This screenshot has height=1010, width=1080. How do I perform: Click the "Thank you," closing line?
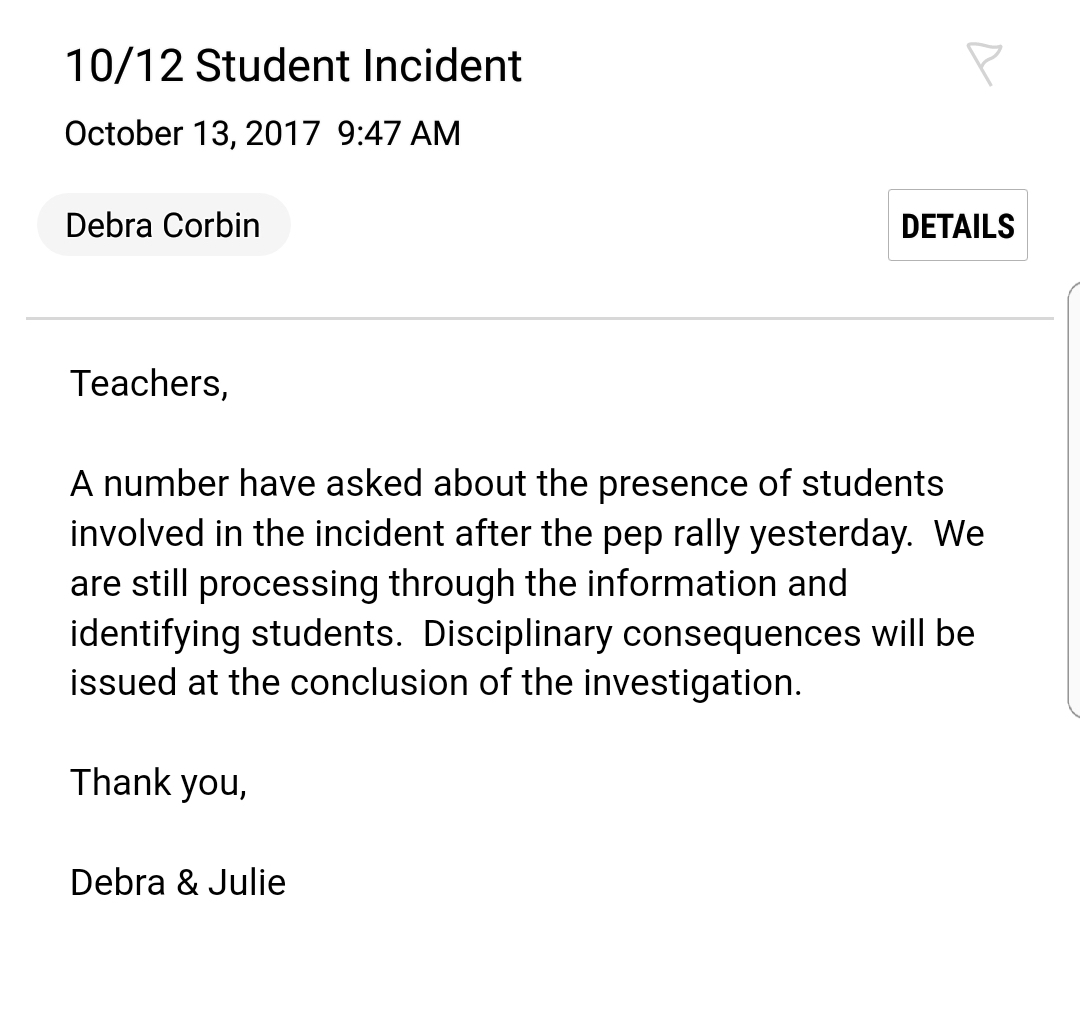pyautogui.click(x=158, y=782)
